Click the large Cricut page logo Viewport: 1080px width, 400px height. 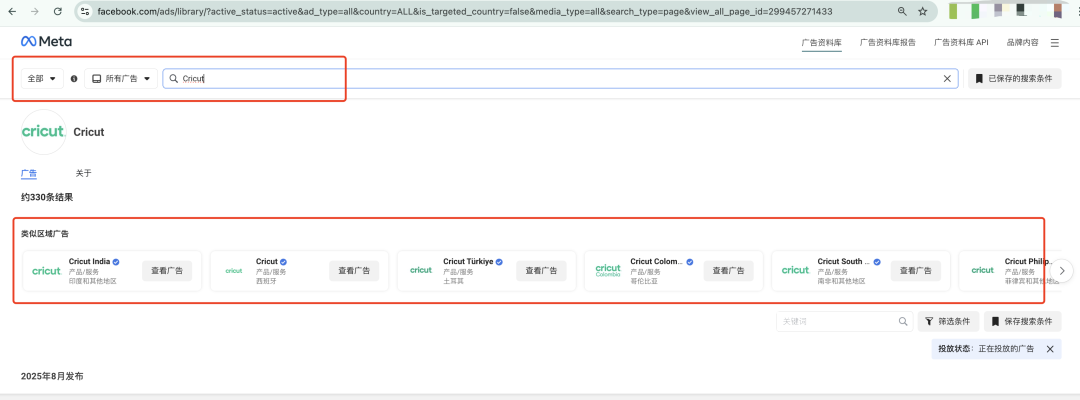pyautogui.click(x=43, y=131)
